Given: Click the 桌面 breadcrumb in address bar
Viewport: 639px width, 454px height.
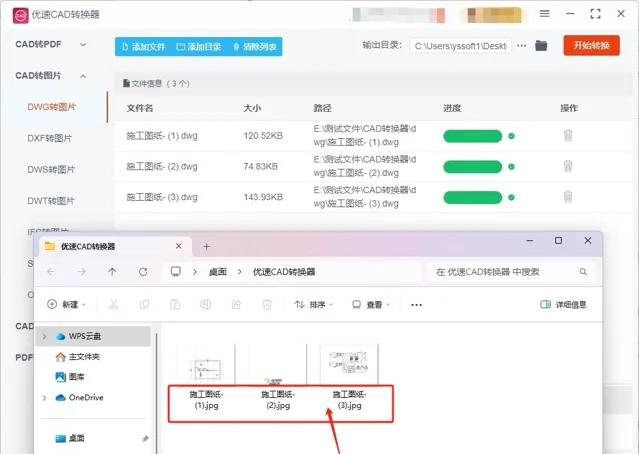Looking at the screenshot, I should click(218, 272).
